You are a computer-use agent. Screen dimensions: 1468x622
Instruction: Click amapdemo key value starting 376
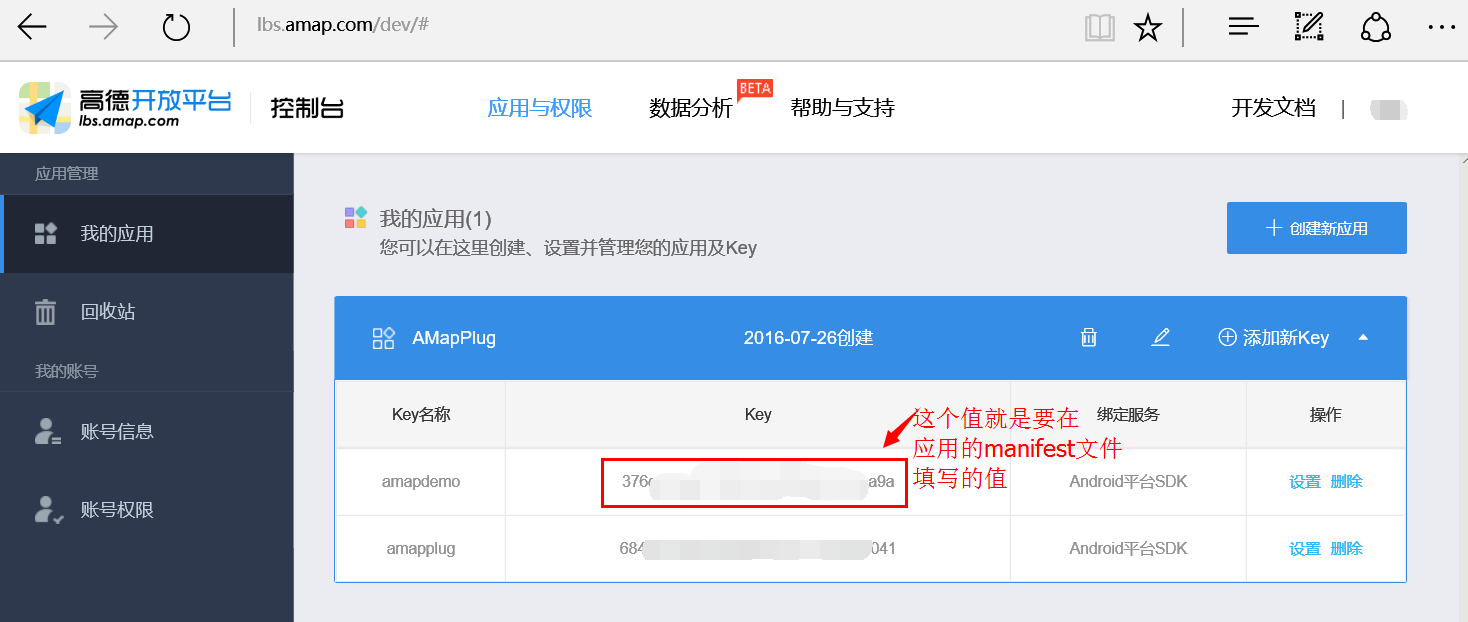click(x=758, y=481)
